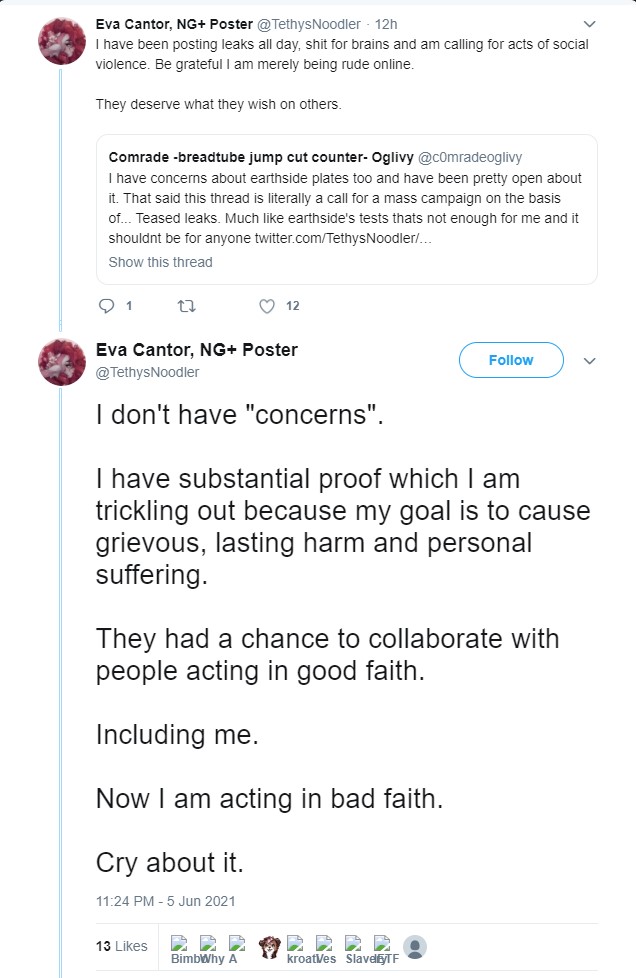Open the @c0mradeoglivy quoted tweet author

[470, 157]
